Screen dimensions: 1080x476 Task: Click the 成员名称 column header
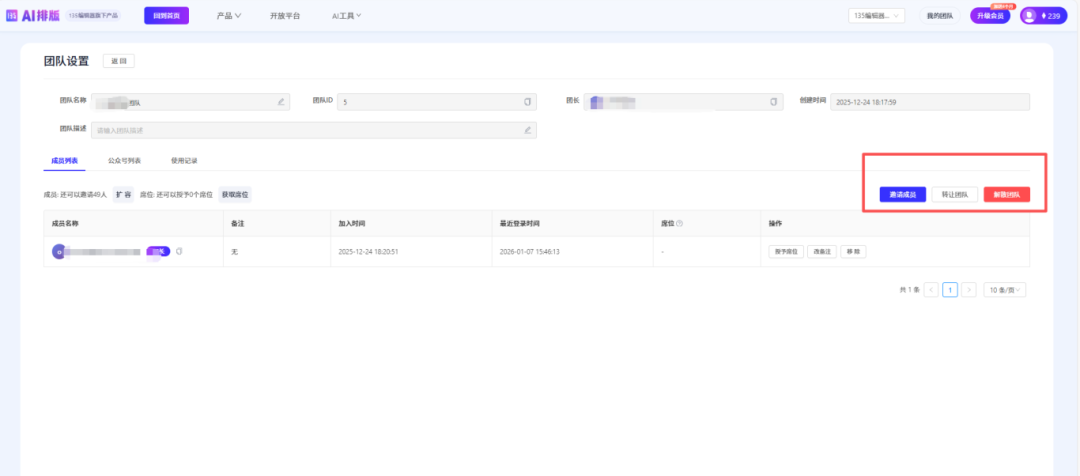pos(64,224)
